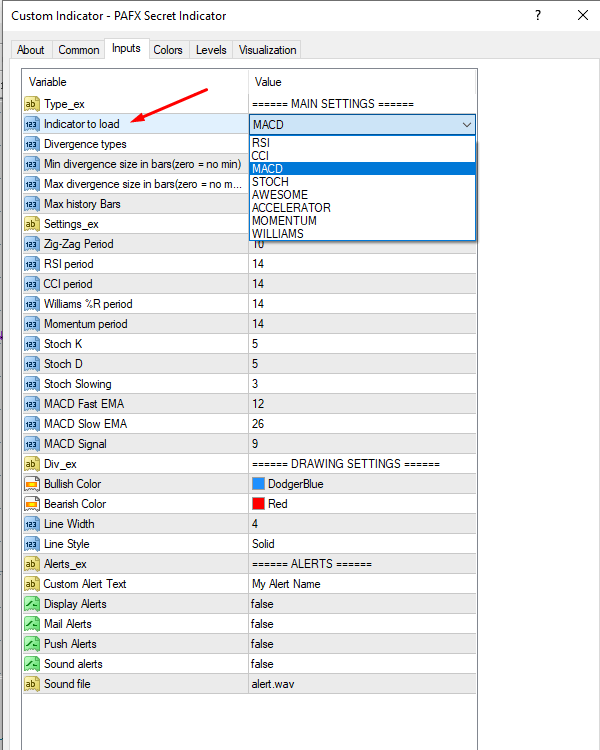This screenshot has height=750, width=600.
Task: Click the Line Width variable icon
Action: point(32,524)
